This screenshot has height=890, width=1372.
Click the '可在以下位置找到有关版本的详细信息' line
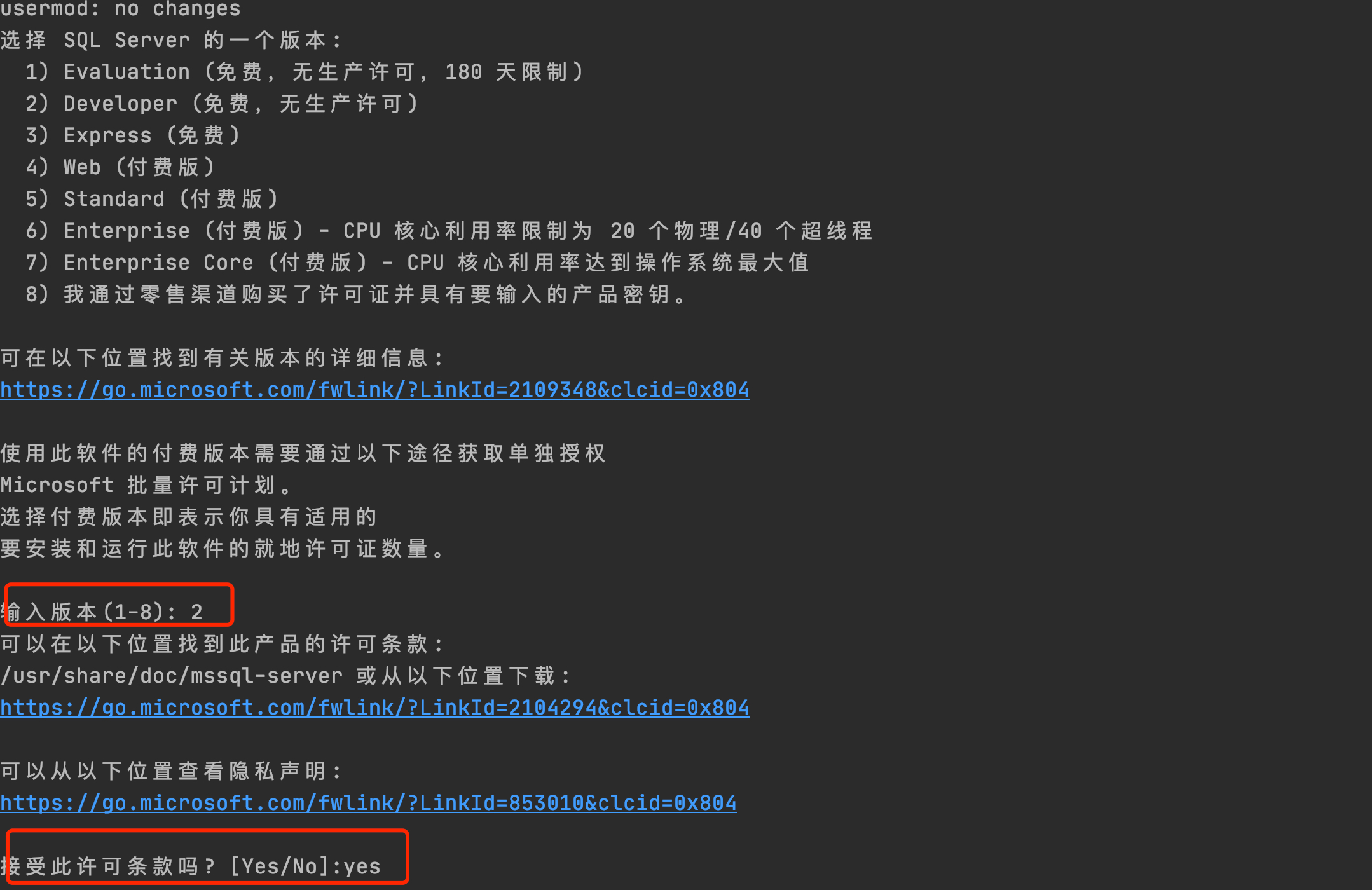point(221,358)
